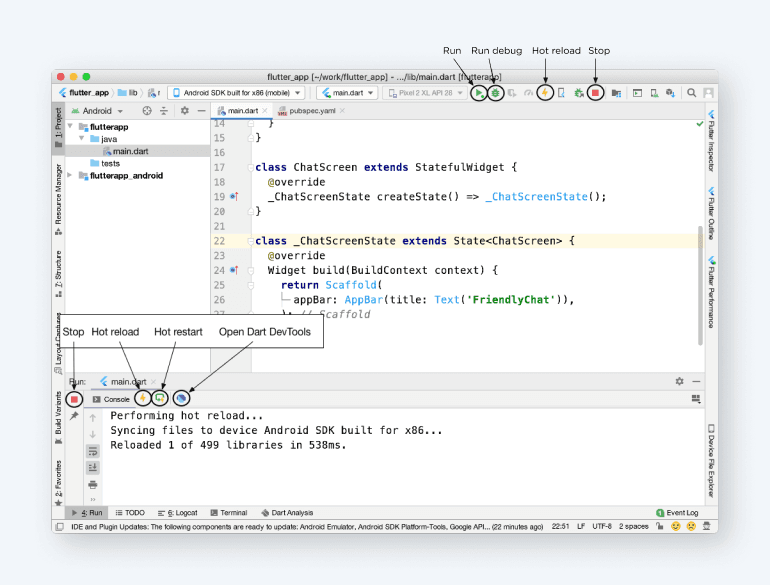The width and height of the screenshot is (770, 586).
Task: Toggle the Resource Manager side panel
Action: coord(58,199)
